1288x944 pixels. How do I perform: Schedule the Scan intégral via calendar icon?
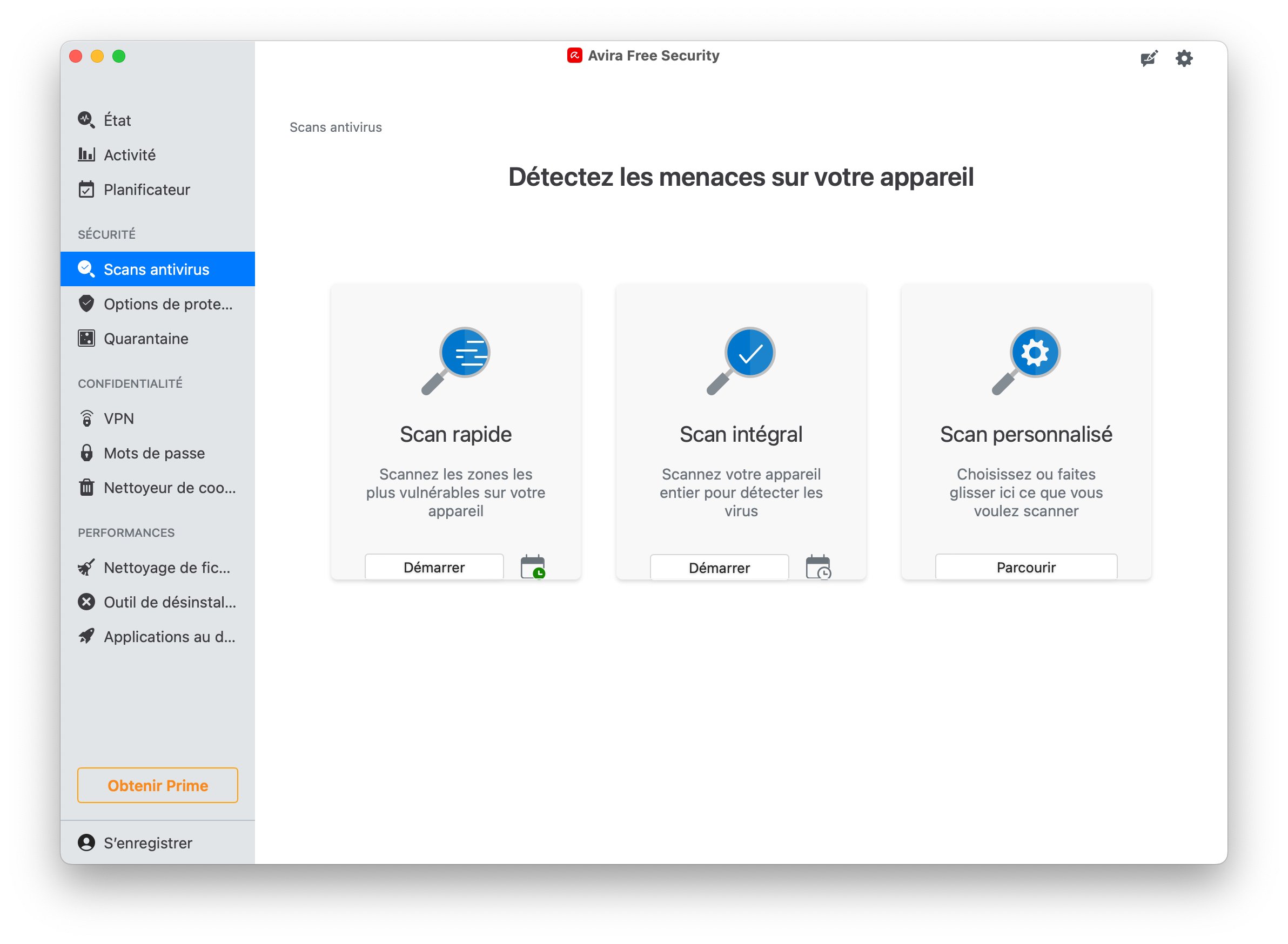(x=818, y=567)
